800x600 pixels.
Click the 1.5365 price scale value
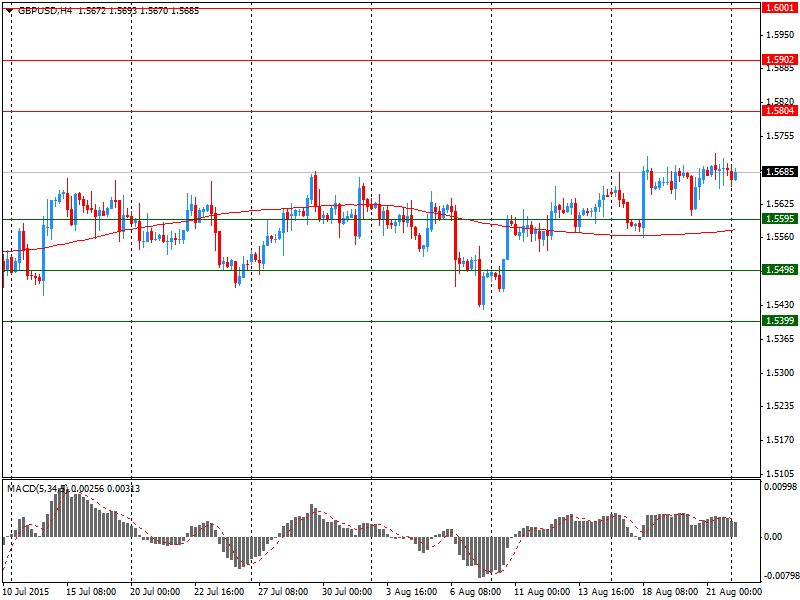coord(780,339)
